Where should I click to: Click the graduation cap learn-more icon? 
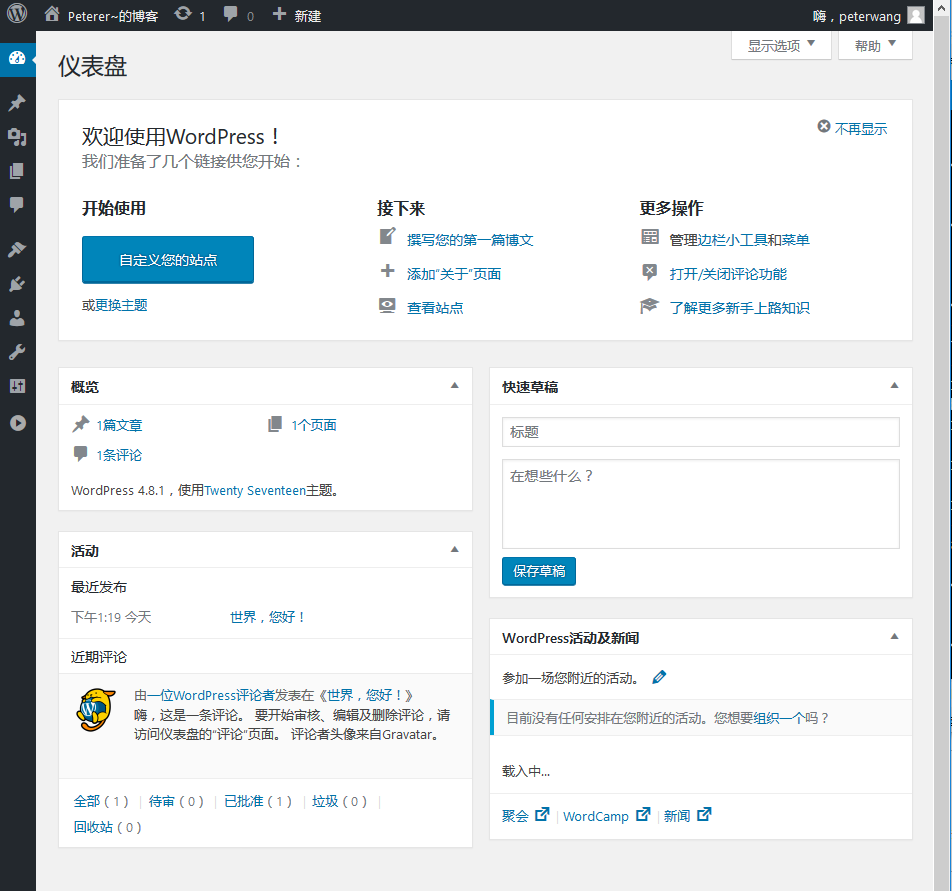650,305
